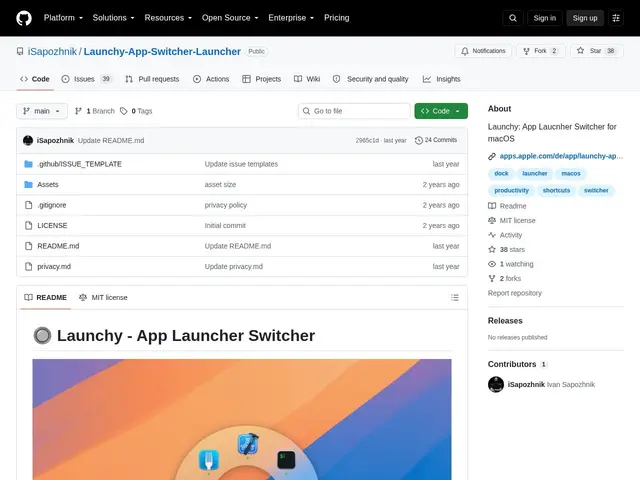Viewport: 640px width, 480px height.
Task: Open the green Code dropdown
Action: tap(441, 111)
